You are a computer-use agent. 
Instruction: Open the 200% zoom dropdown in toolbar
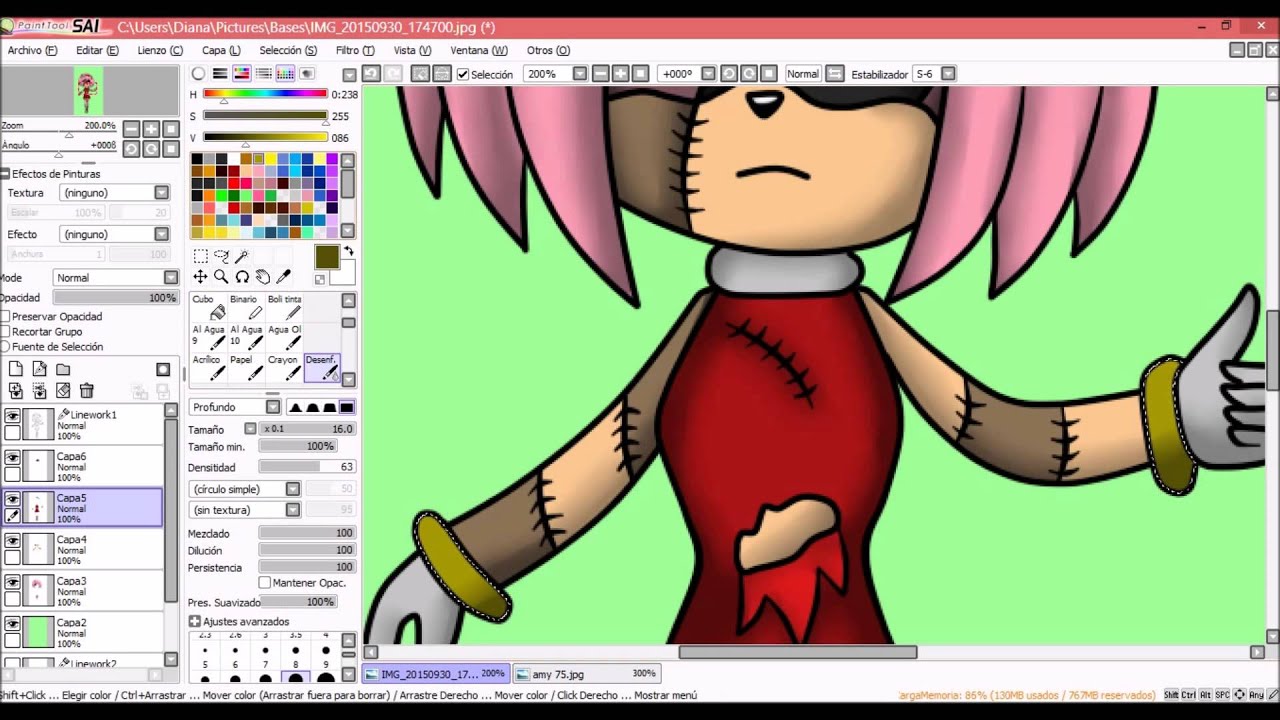click(579, 74)
